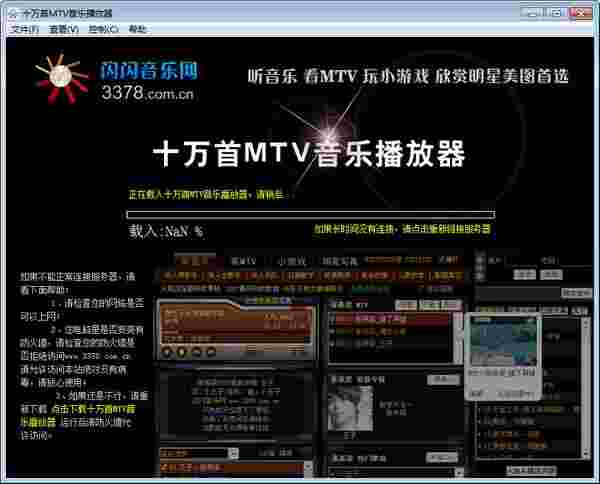Screen dimensions: 600x484
Task: Click the rightmost round button in orange player
Action: point(211,352)
